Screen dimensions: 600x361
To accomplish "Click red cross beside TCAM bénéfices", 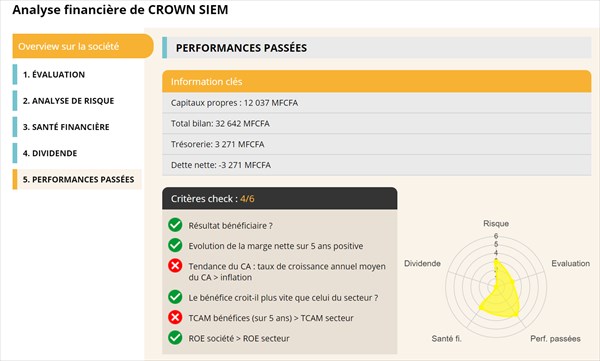I will click(175, 317).
